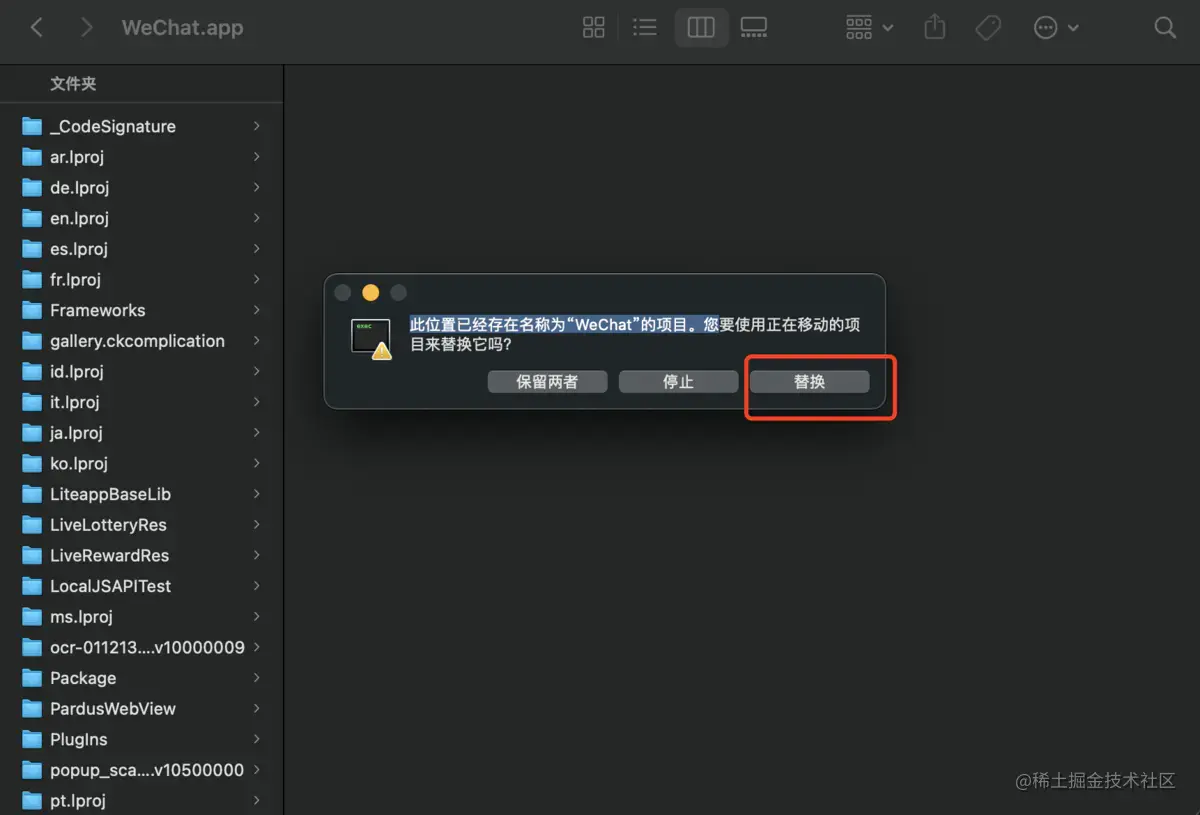This screenshot has height=815, width=1200.
Task: Expand chevron next to PlugIns
Action: 257,739
